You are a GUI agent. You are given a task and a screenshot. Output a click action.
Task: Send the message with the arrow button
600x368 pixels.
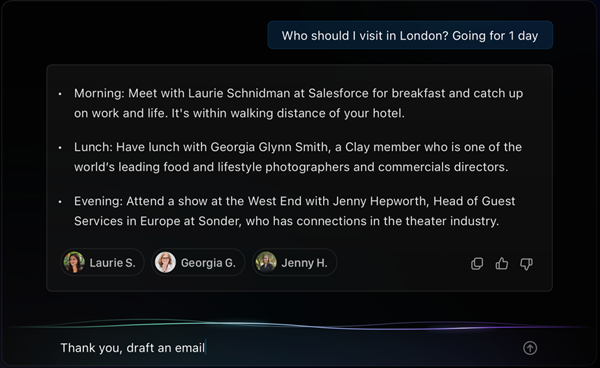tap(530, 348)
